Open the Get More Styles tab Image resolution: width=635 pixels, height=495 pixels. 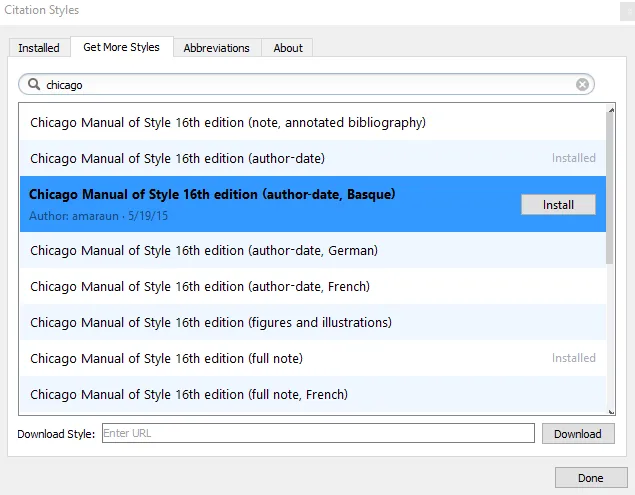coord(121,47)
